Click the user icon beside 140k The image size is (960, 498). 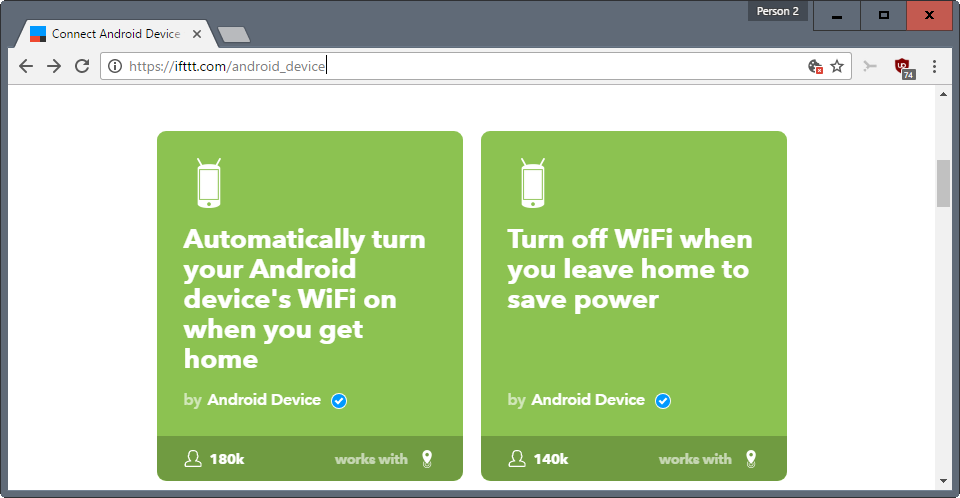517,459
